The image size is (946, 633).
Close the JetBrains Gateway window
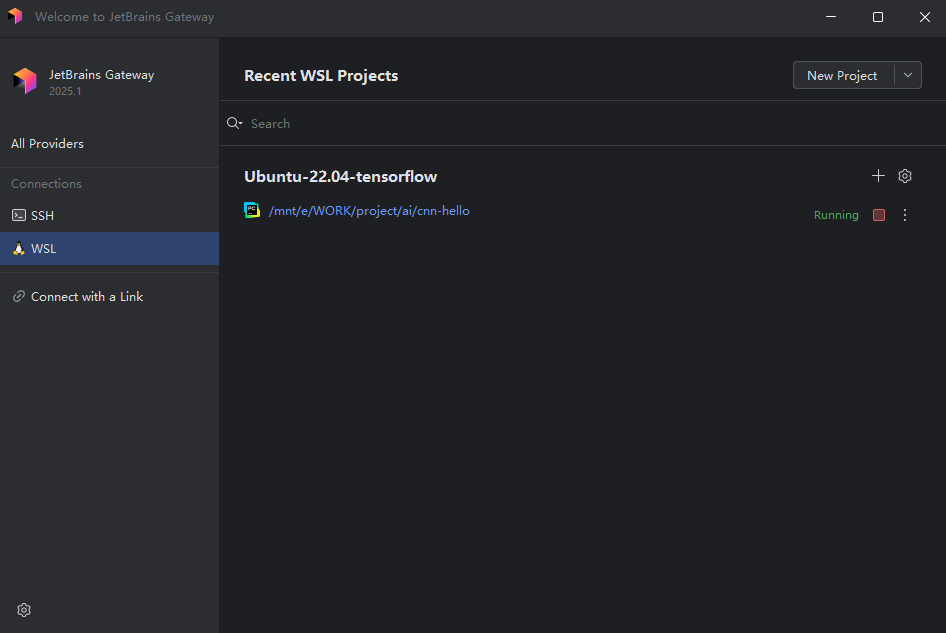pos(924,17)
